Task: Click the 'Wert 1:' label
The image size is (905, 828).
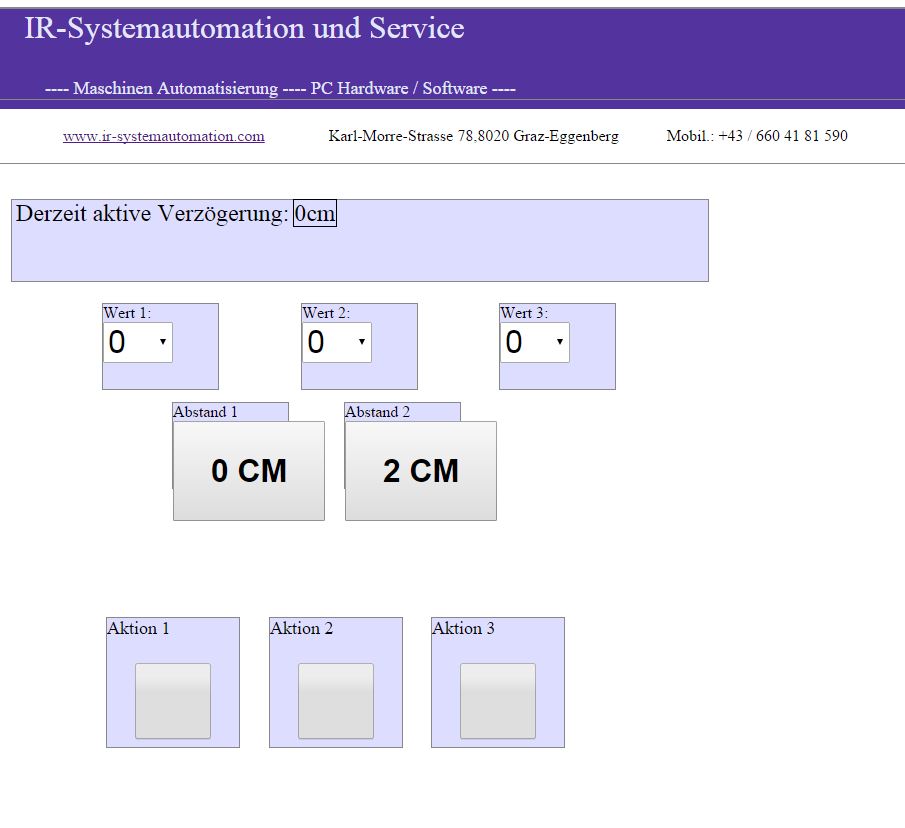Action: click(x=127, y=313)
